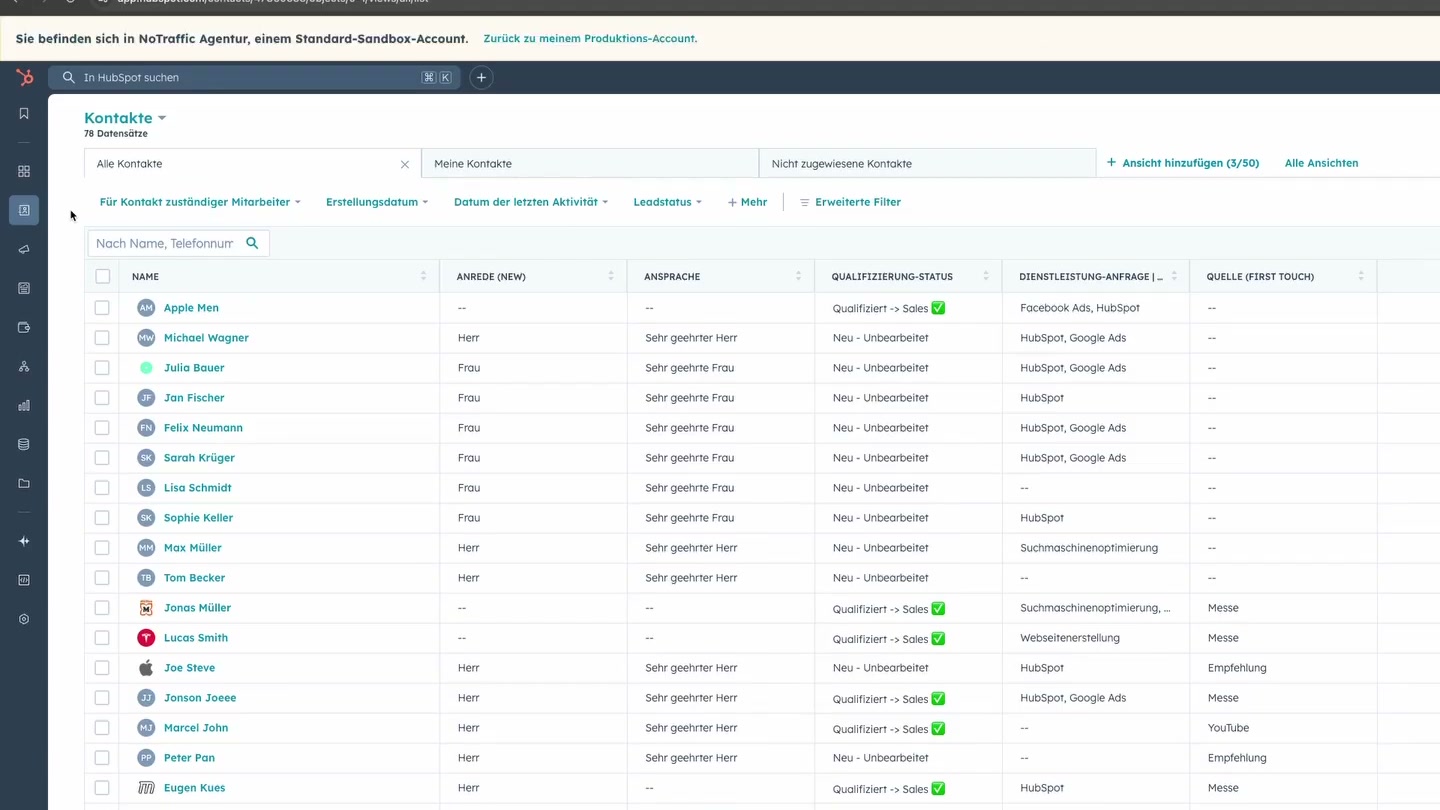Open the Commerce wallet icon in sidebar
The image size is (1440, 810).
(23, 326)
